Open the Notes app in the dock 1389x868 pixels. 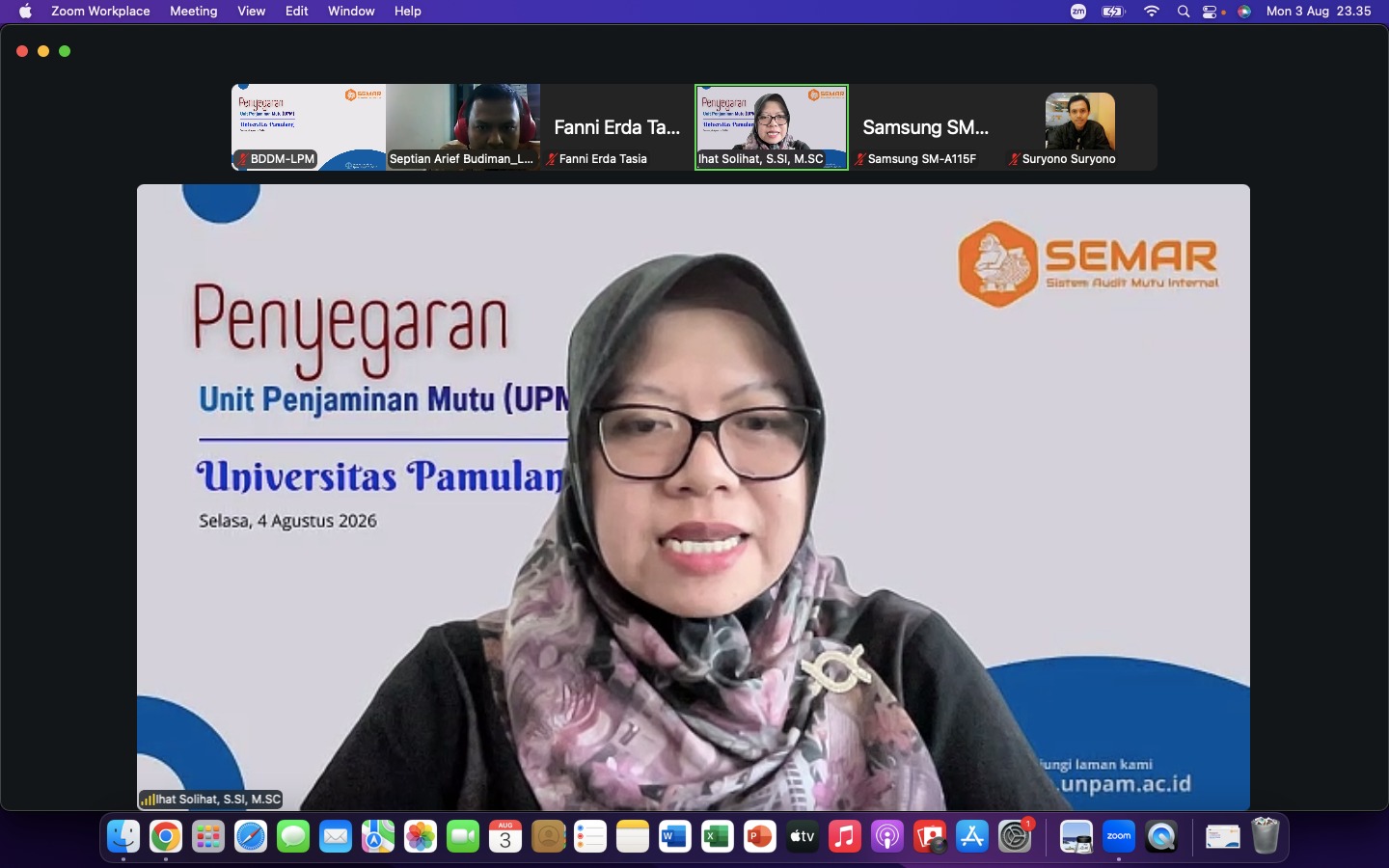633,837
